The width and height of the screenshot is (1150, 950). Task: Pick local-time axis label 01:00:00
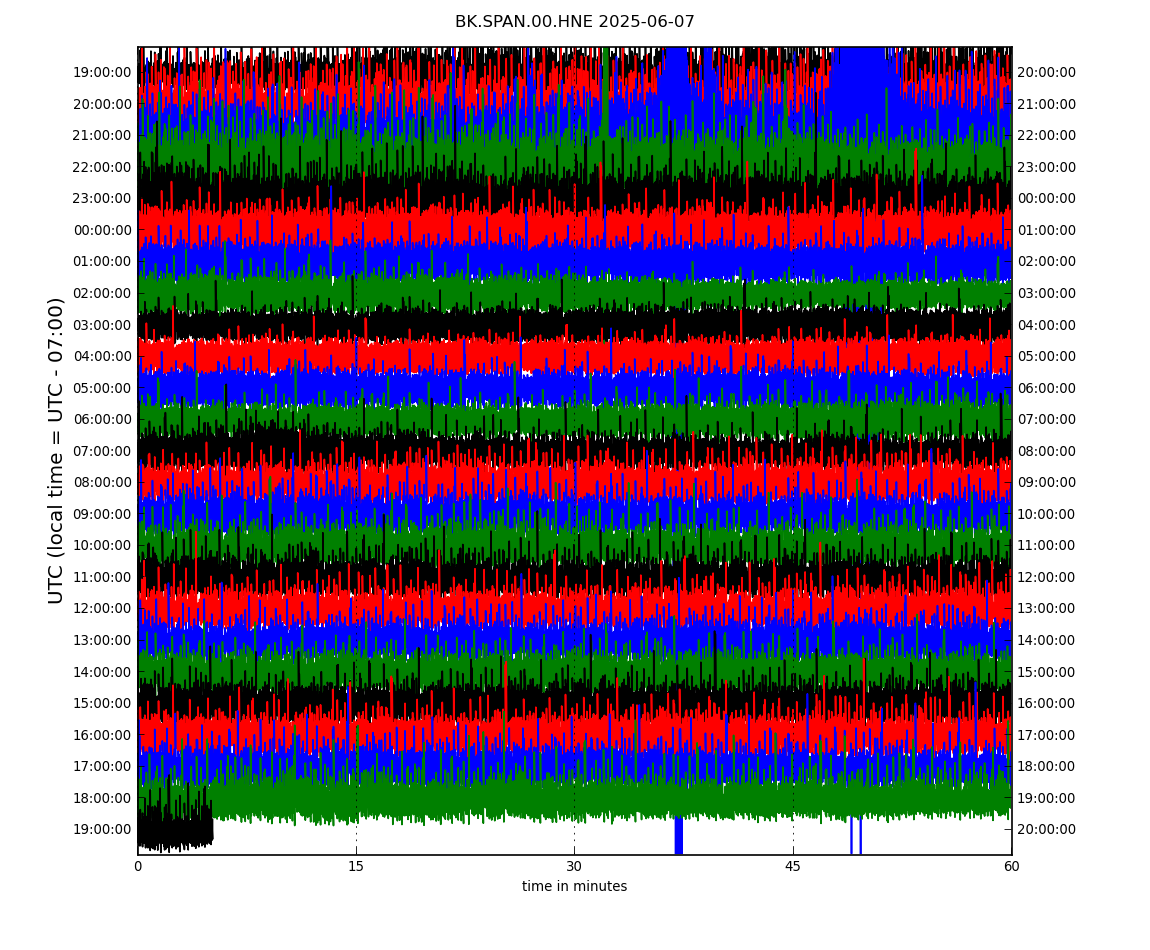[1047, 230]
